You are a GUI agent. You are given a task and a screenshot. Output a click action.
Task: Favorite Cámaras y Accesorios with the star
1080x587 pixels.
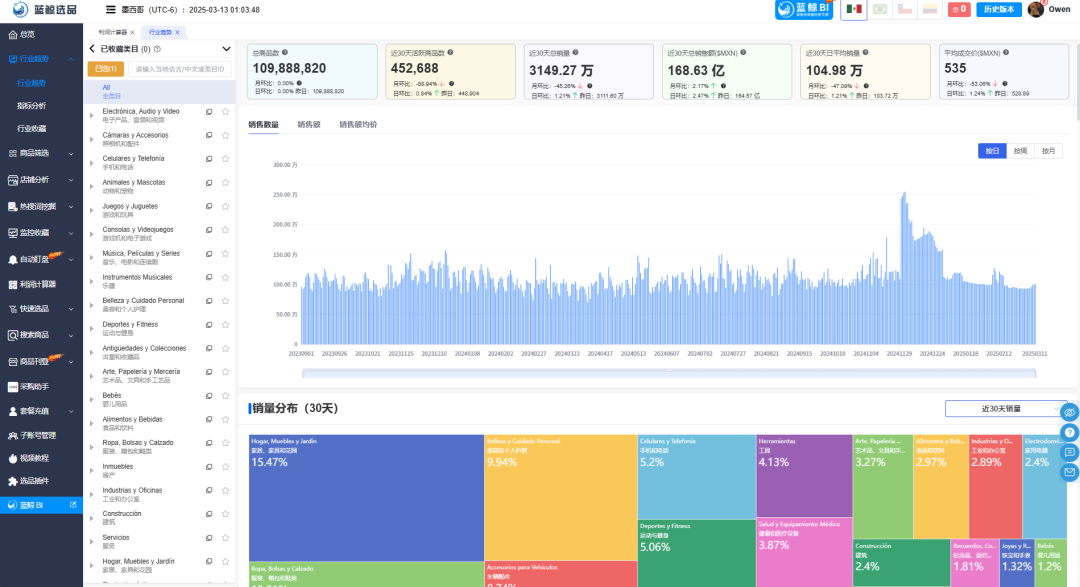pyautogui.click(x=225, y=136)
